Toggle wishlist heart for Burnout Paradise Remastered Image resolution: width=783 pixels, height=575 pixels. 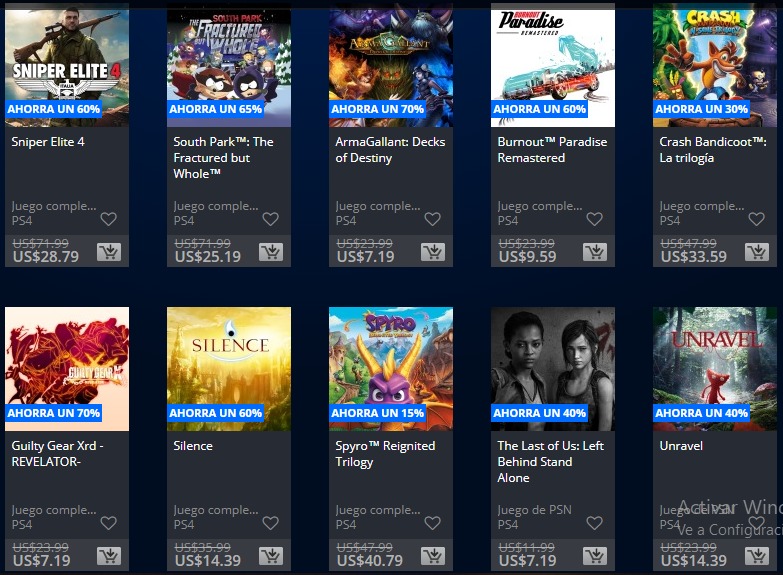[x=594, y=219]
